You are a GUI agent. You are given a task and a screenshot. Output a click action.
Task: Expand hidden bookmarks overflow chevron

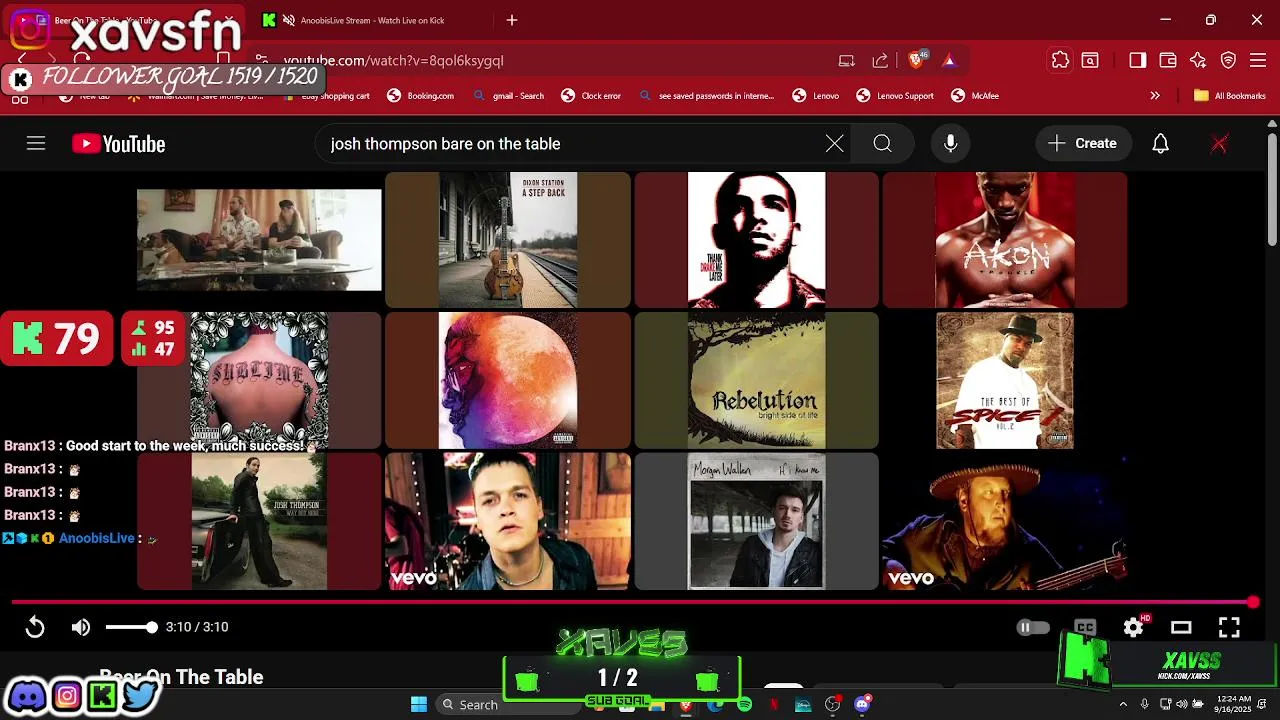(x=1155, y=96)
